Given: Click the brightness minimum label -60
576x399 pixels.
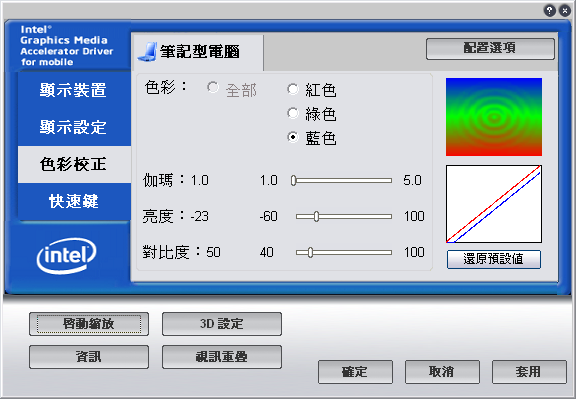Looking at the screenshot, I should click(x=268, y=216).
